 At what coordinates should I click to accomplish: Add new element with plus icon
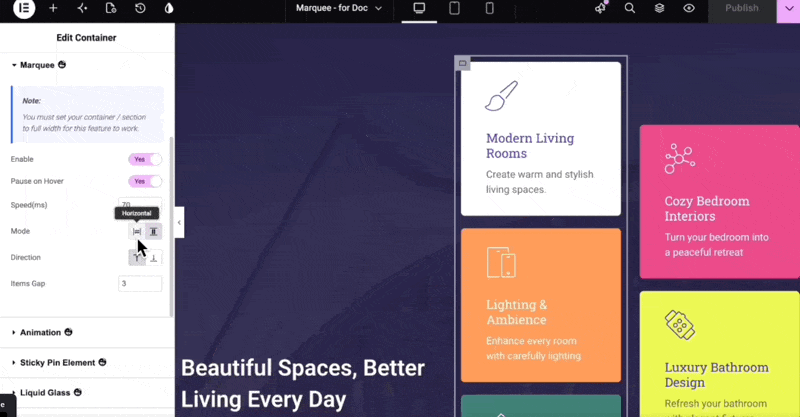pos(53,8)
